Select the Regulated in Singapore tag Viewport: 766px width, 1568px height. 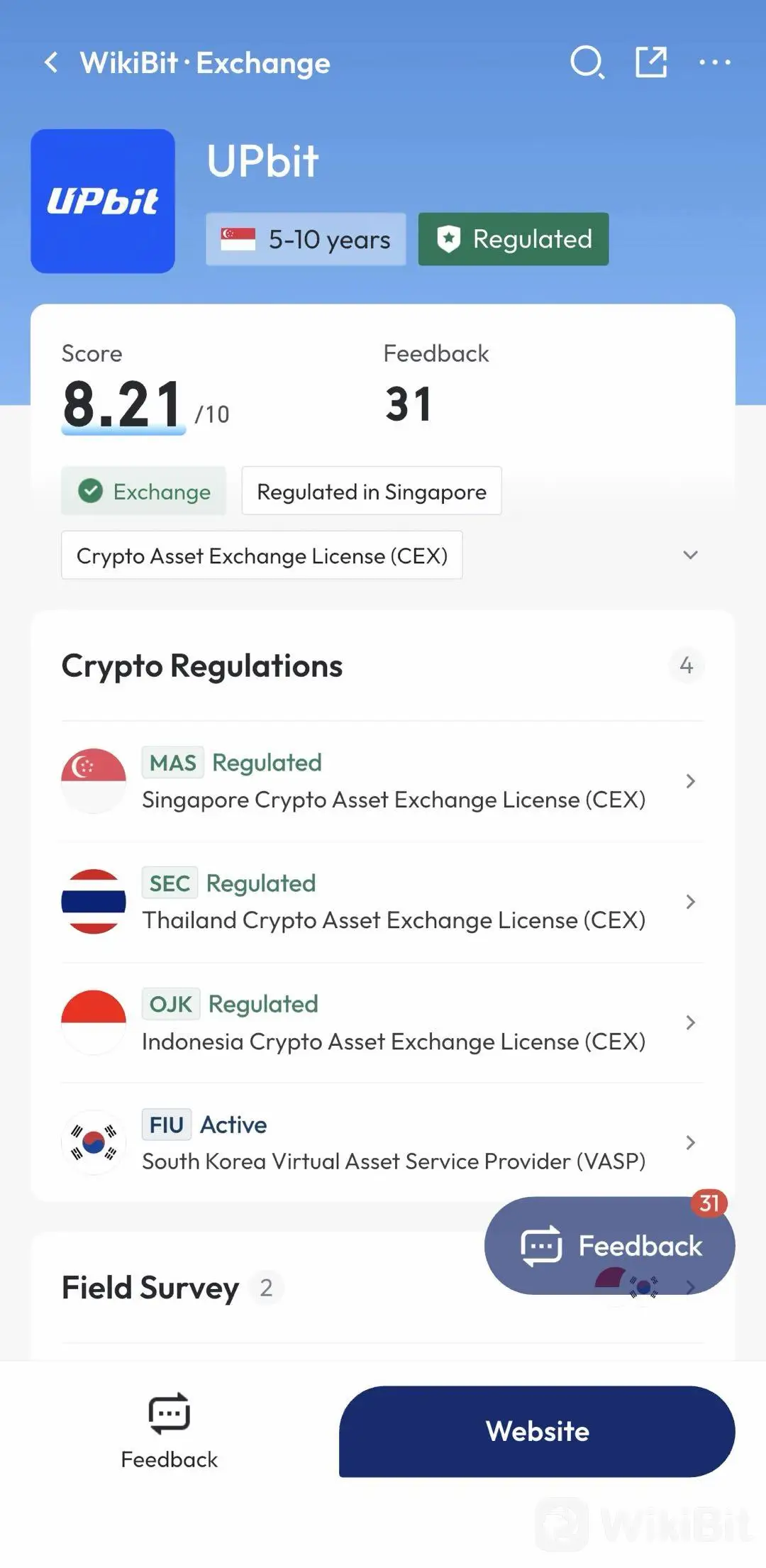tap(372, 491)
